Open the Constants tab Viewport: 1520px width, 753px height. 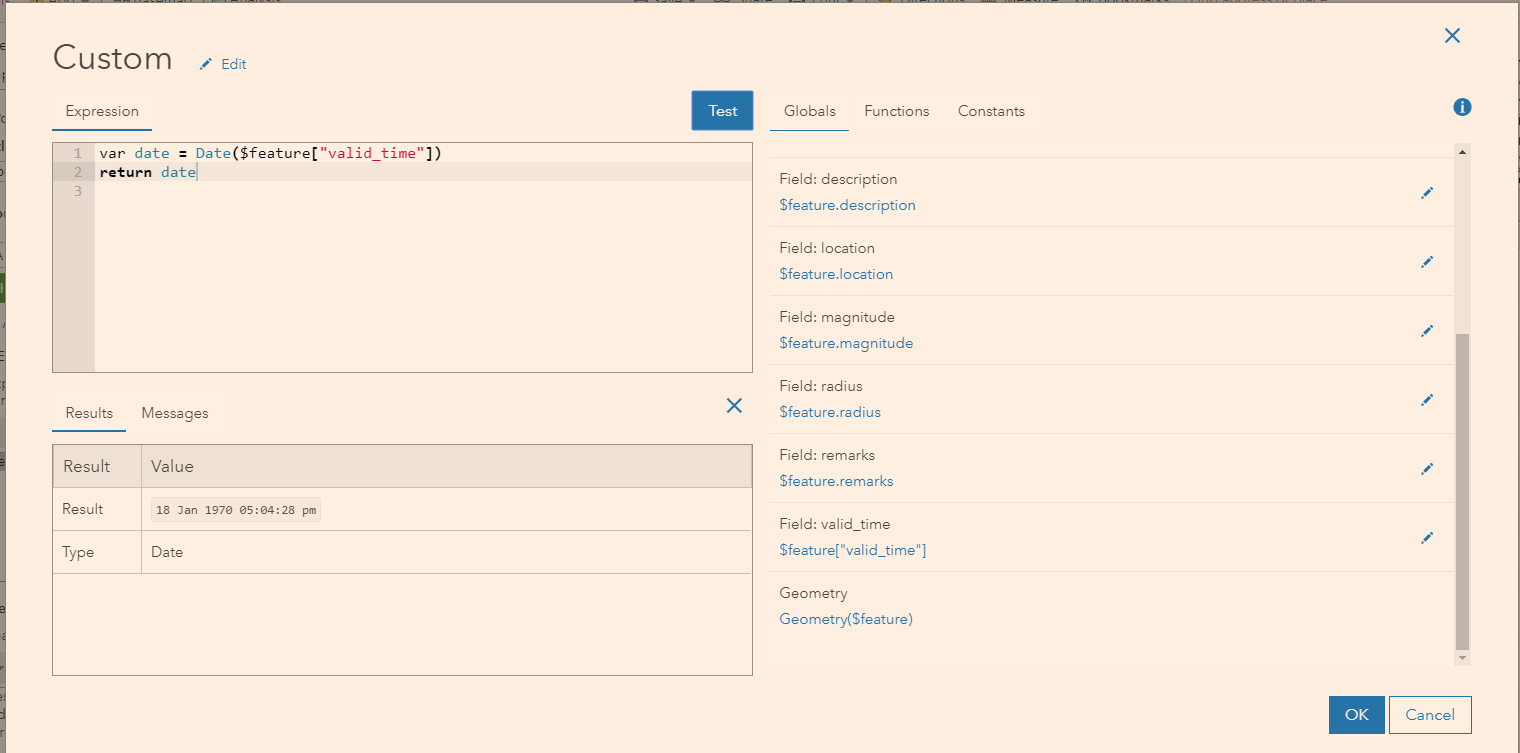click(x=990, y=111)
